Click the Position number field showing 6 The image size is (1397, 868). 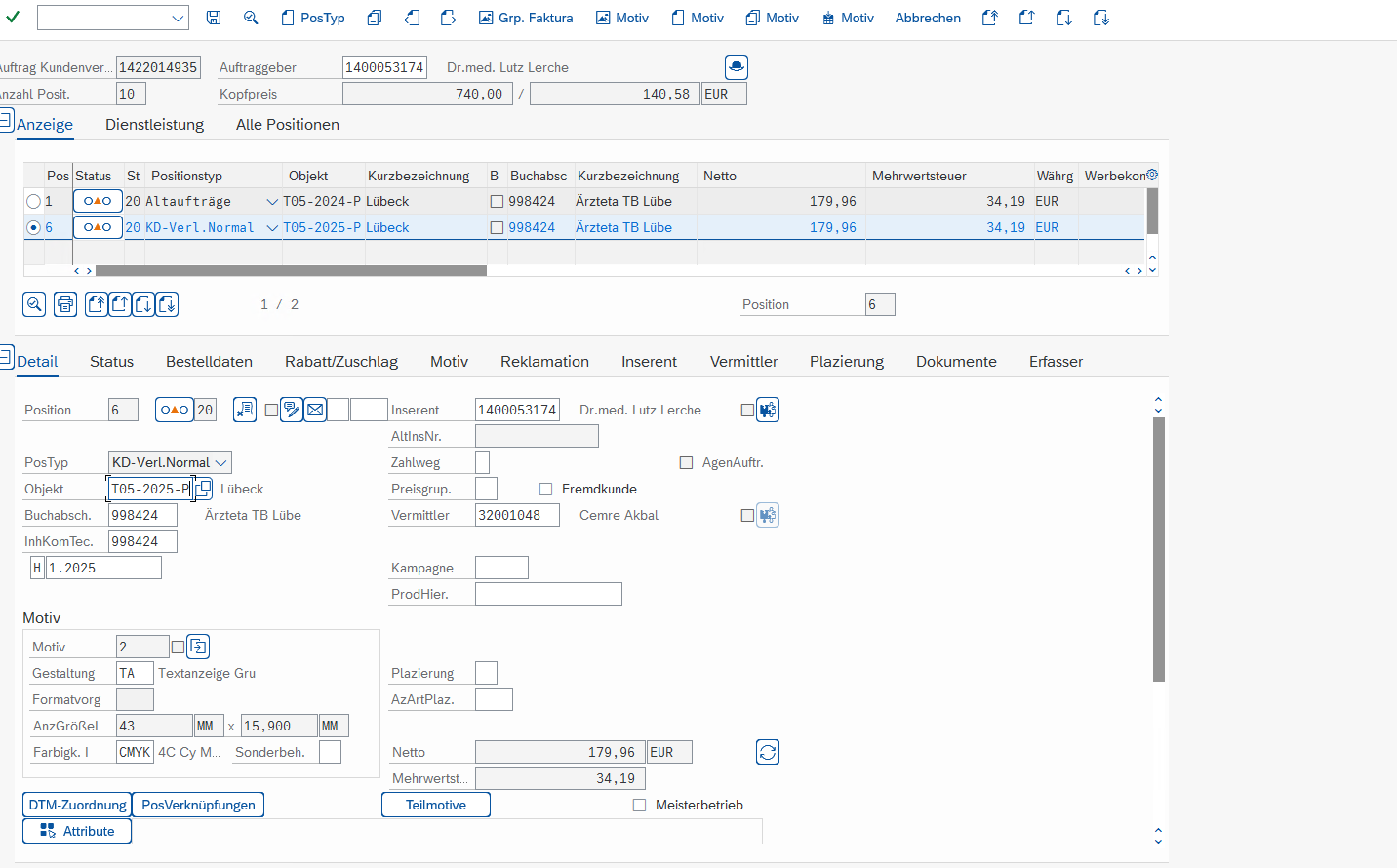(880, 304)
